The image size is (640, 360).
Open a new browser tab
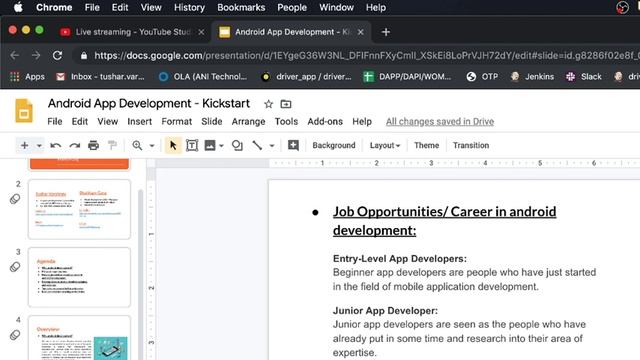tap(386, 32)
